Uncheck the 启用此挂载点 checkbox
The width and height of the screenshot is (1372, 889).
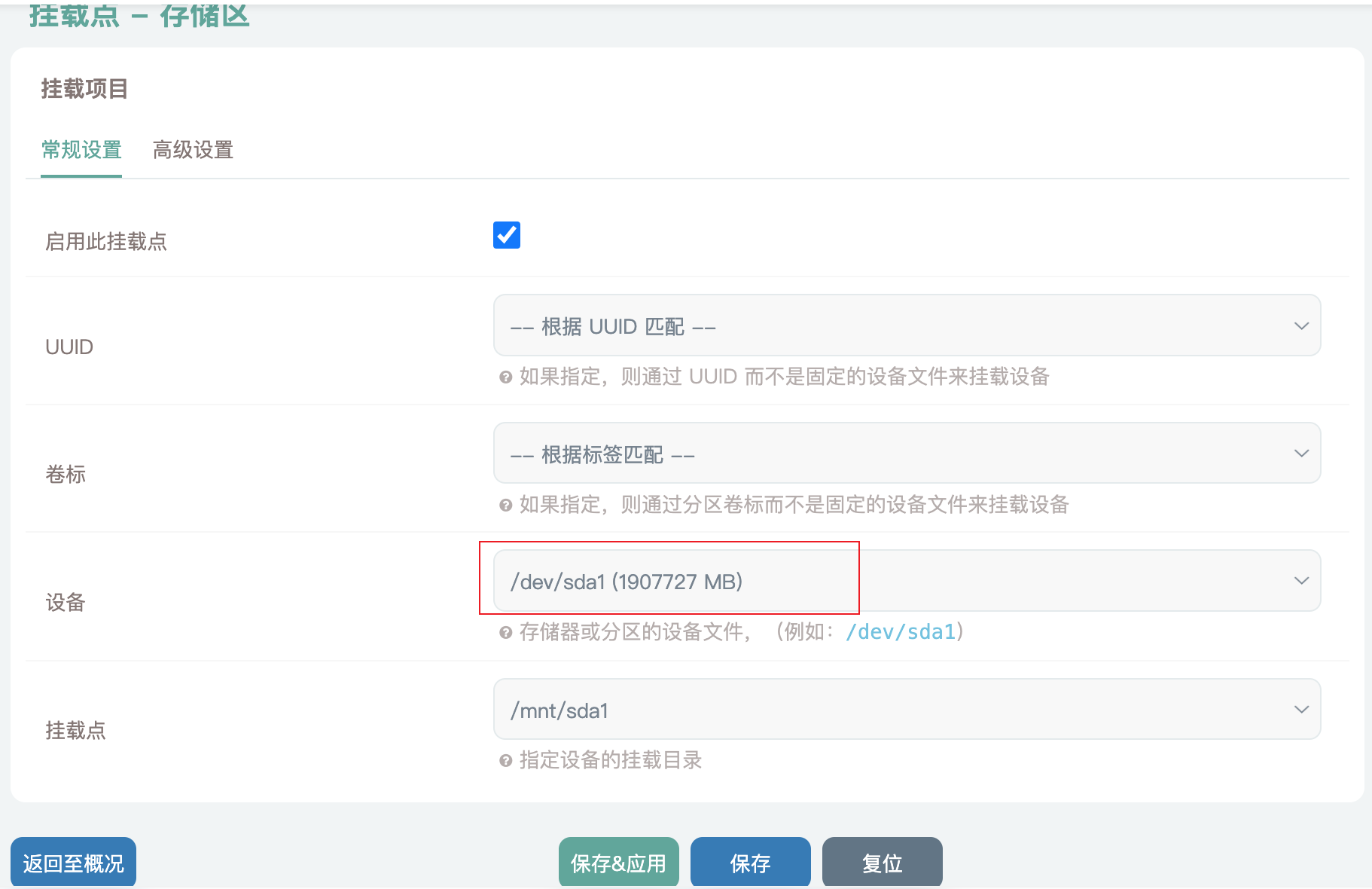click(x=506, y=235)
